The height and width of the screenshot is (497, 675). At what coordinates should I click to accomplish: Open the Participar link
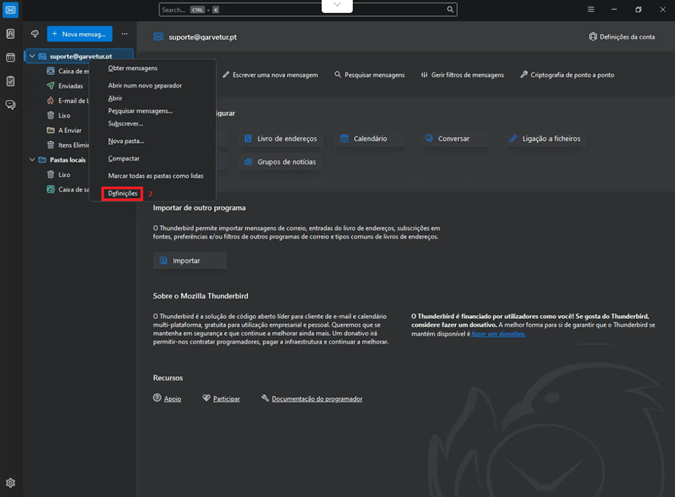point(226,399)
